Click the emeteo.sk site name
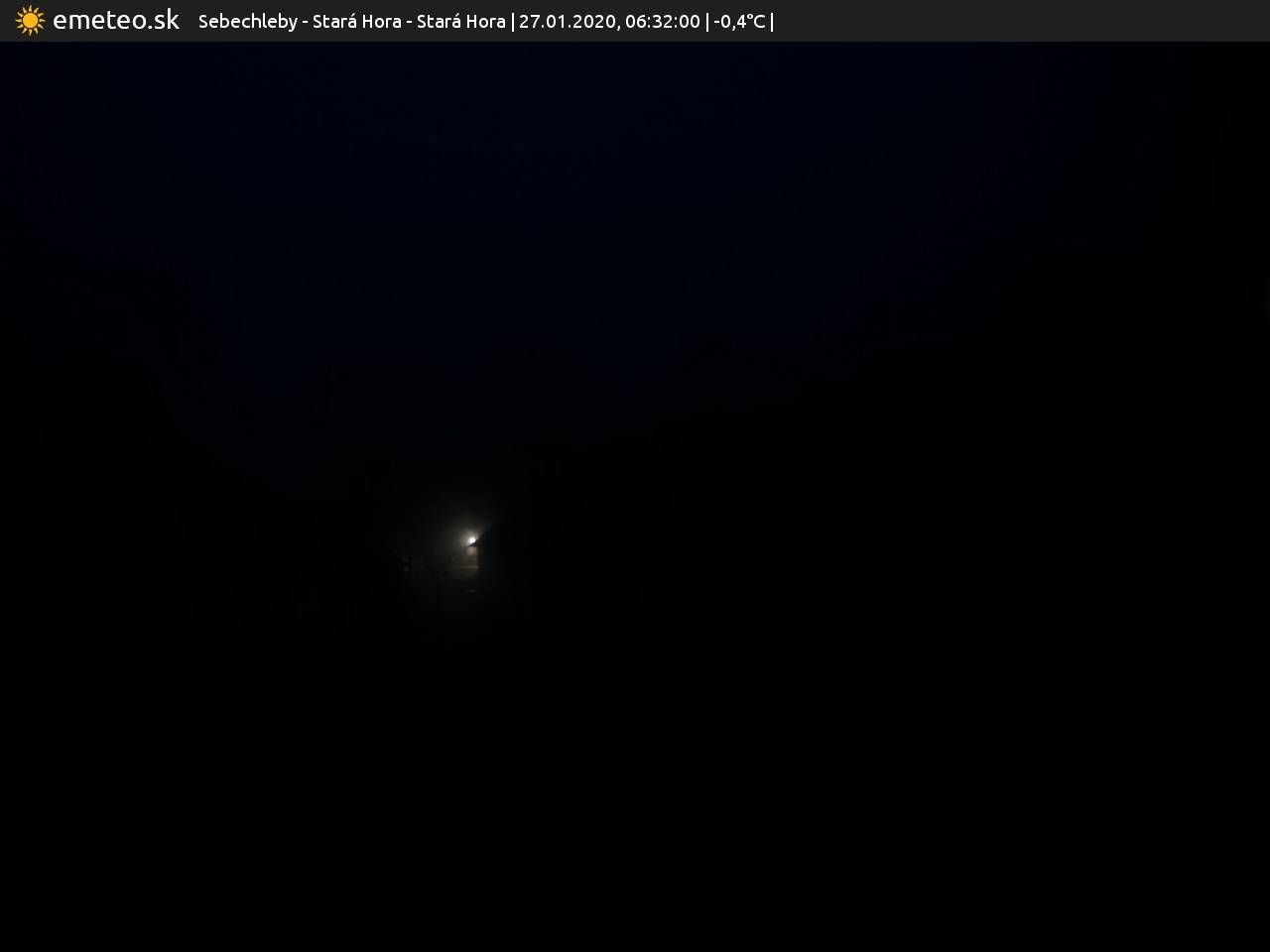1270x952 pixels. [115, 20]
